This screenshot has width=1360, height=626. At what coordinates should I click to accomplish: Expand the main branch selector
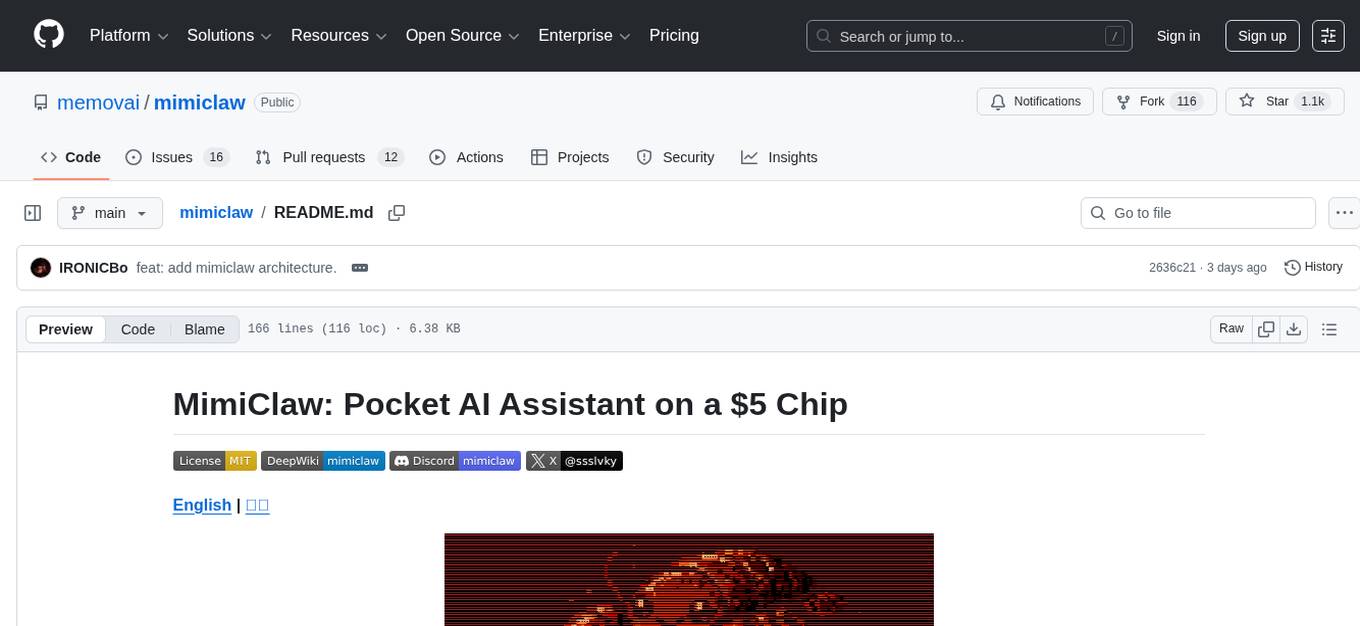(110, 212)
